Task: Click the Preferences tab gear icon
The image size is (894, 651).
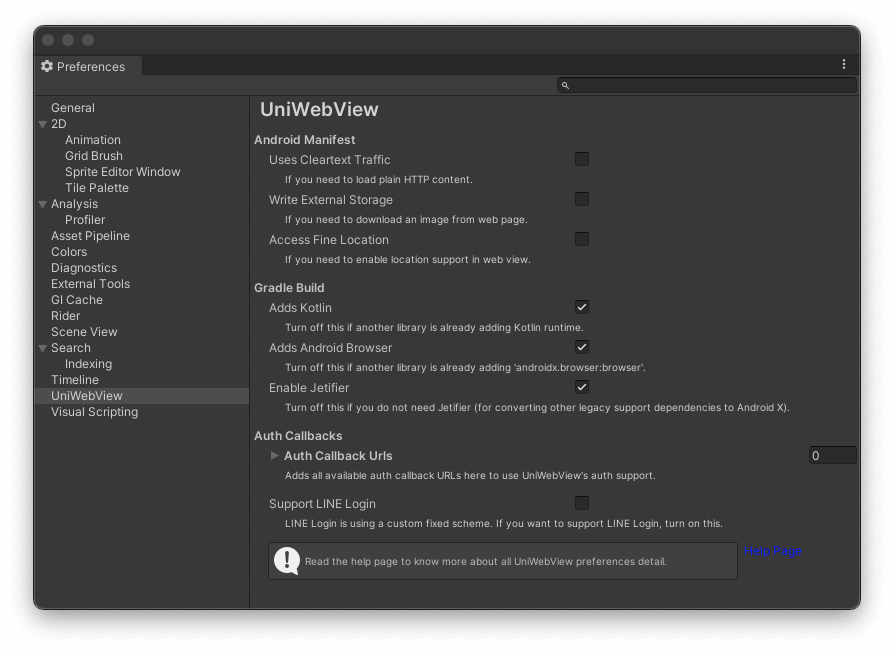Action: (47, 66)
